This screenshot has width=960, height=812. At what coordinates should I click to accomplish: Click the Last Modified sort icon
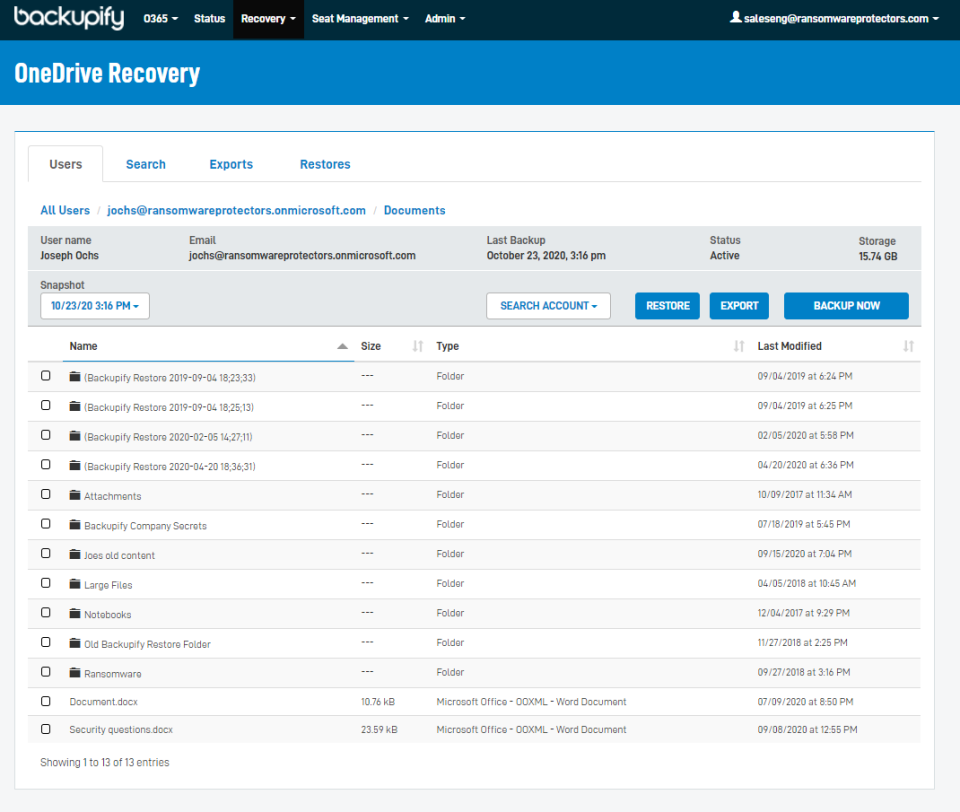point(908,346)
